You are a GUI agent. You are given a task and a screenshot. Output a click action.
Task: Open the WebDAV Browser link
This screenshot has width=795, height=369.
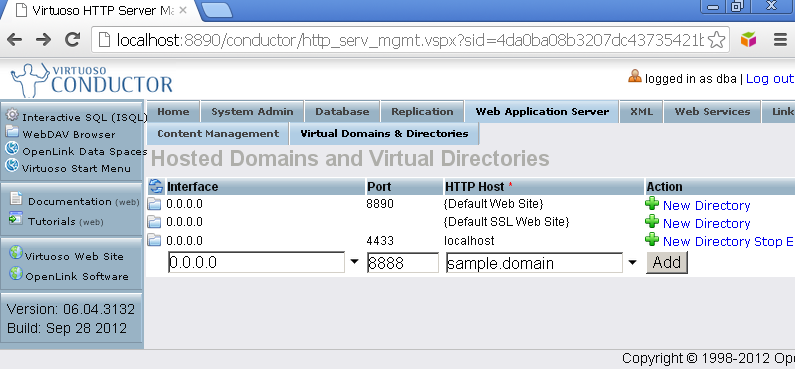69,134
